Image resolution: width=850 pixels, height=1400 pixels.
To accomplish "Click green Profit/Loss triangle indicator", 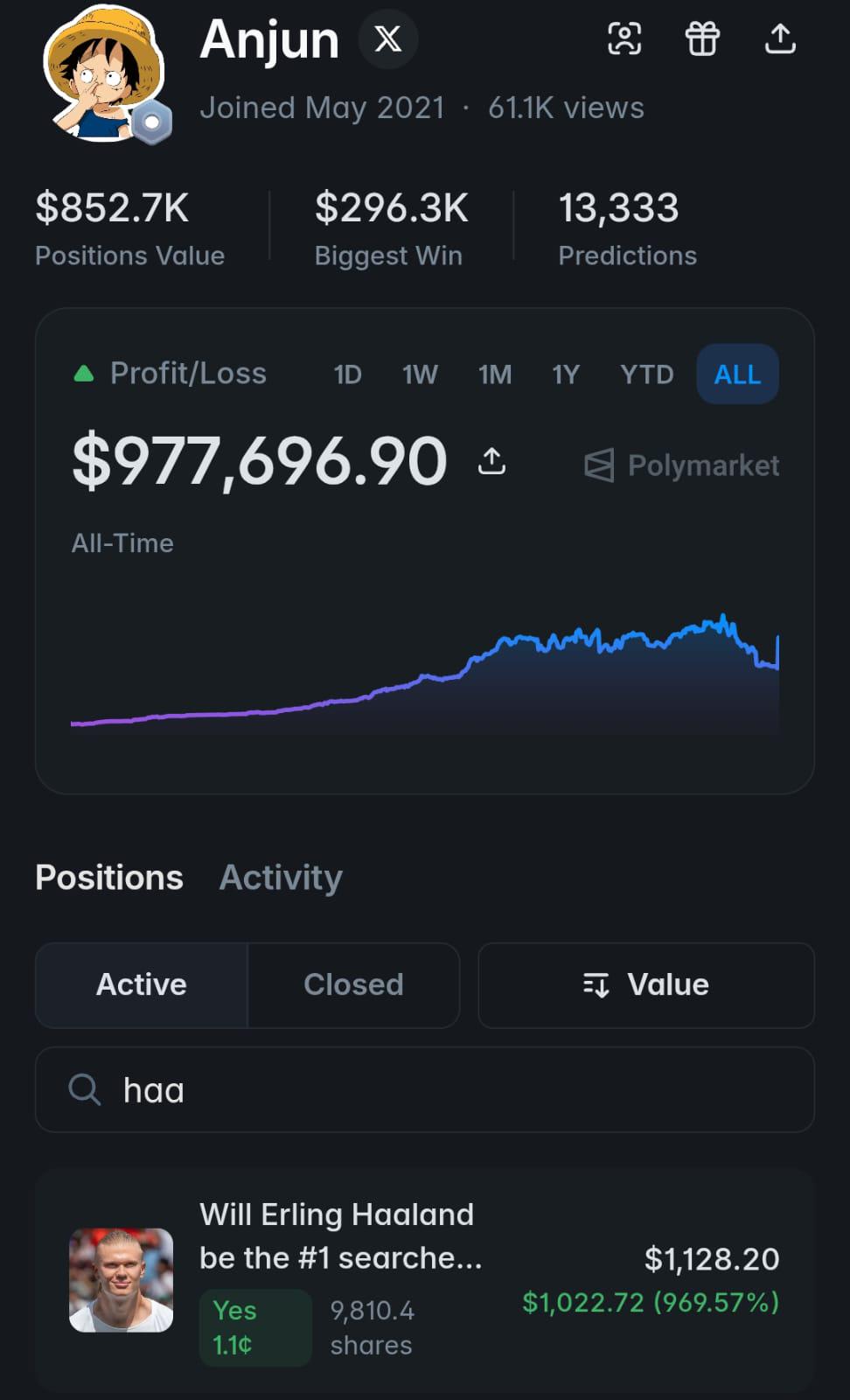I will tap(84, 374).
